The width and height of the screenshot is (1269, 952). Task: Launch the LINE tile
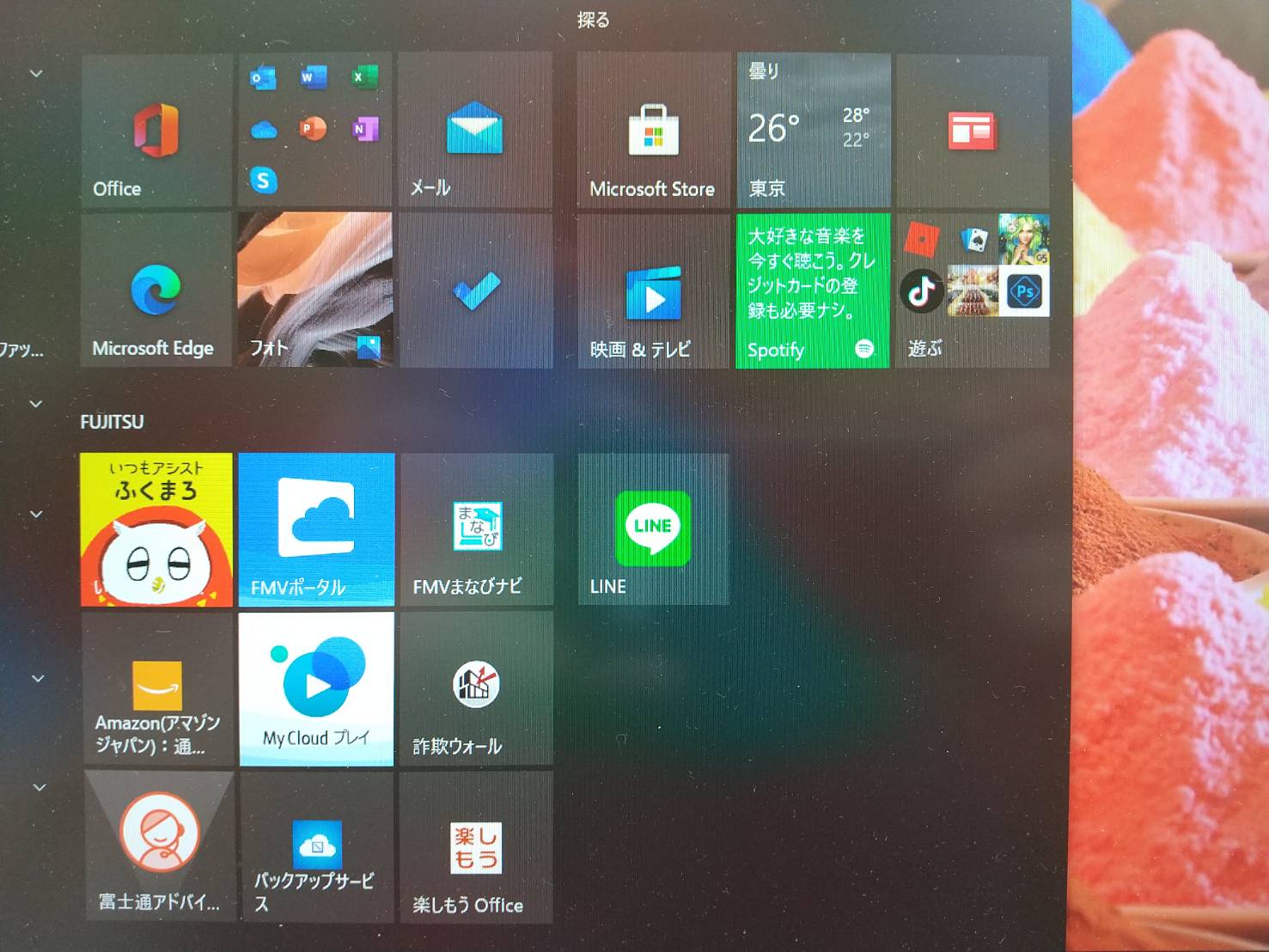tap(653, 529)
